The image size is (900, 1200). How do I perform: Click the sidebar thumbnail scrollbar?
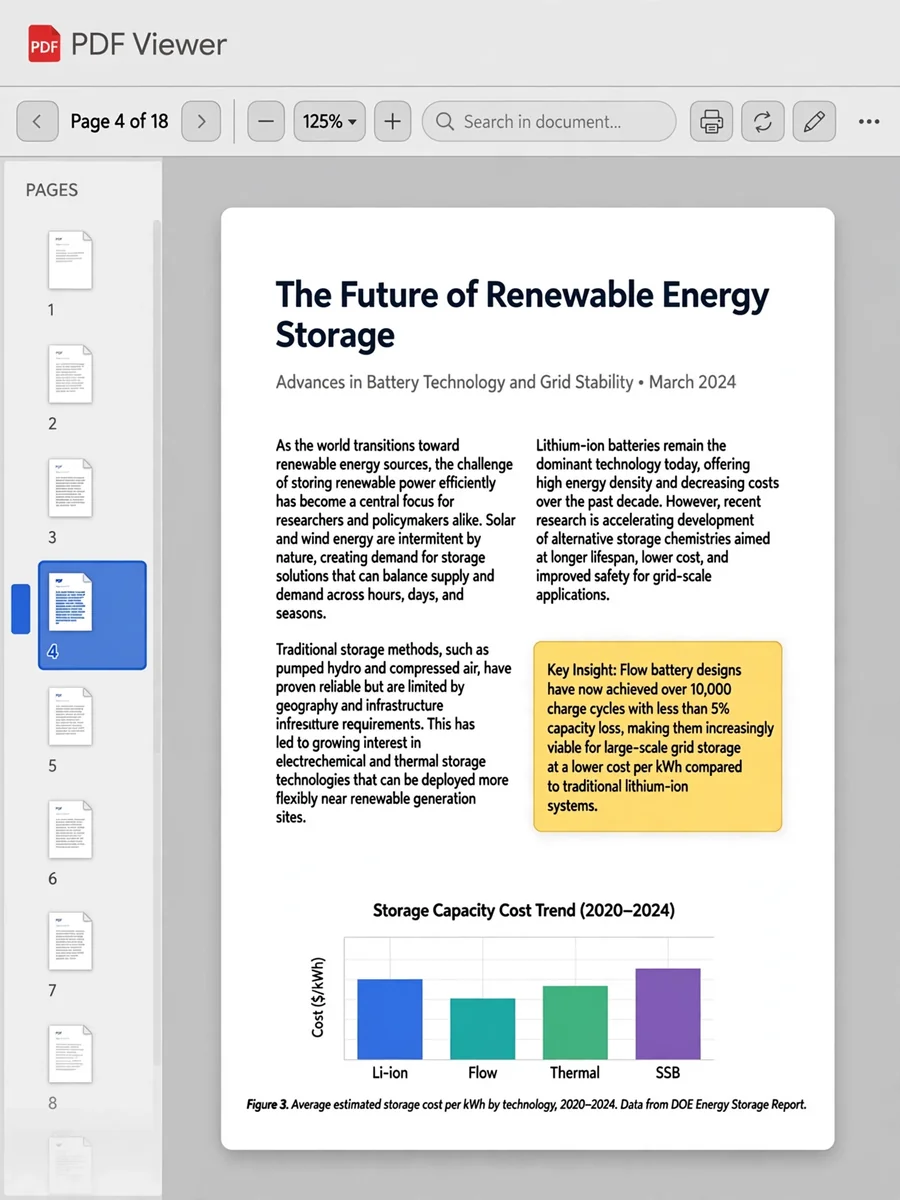pyautogui.click(x=156, y=640)
